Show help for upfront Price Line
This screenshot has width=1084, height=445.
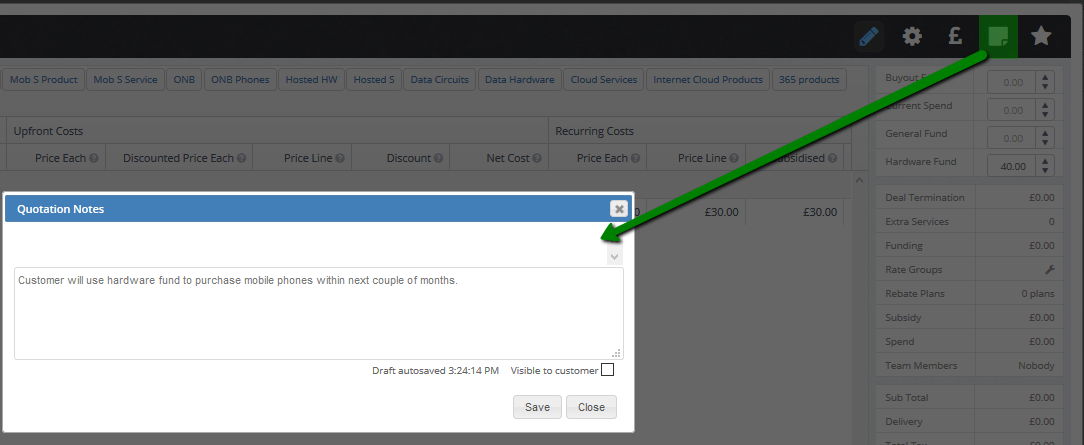[x=339, y=158]
